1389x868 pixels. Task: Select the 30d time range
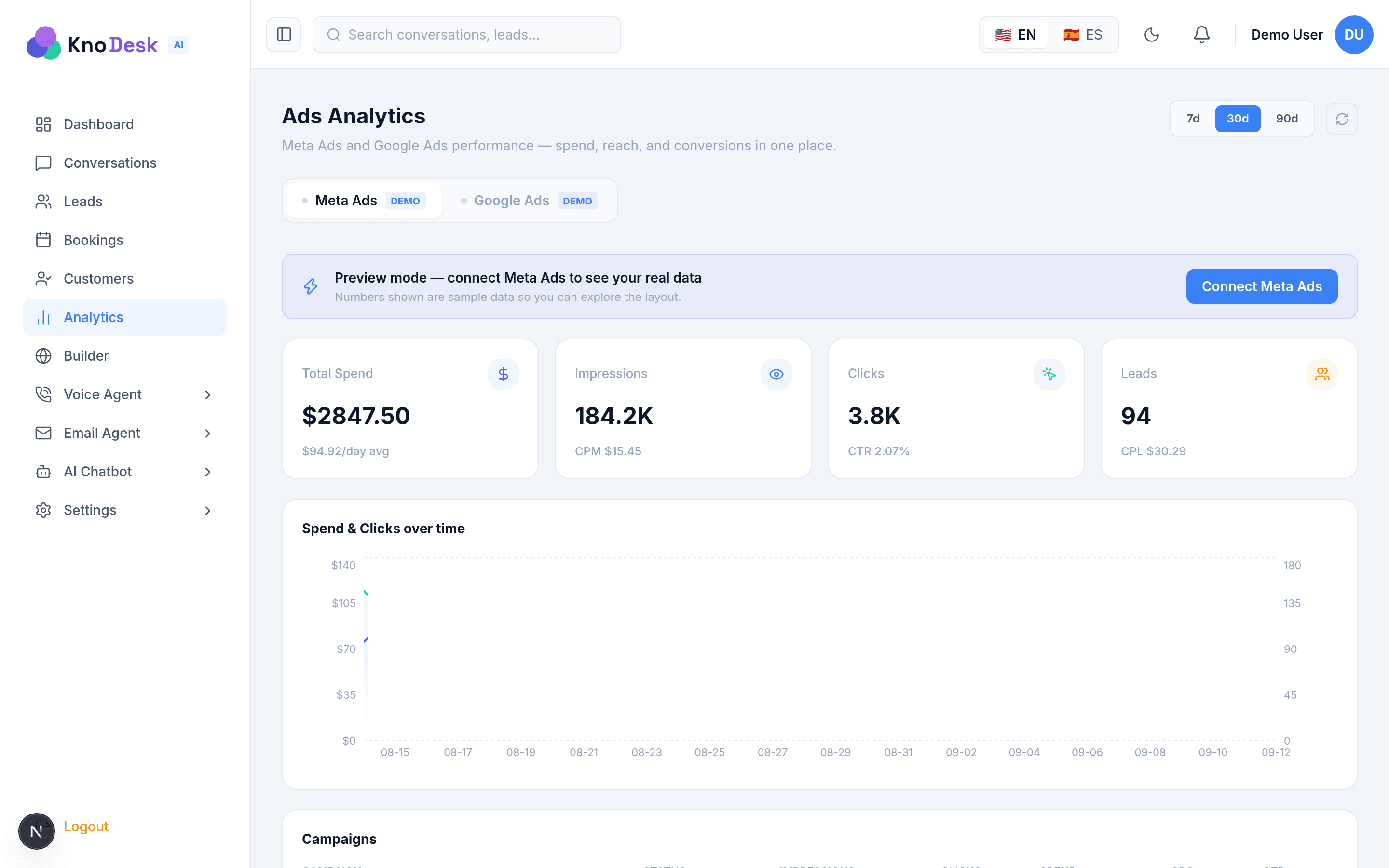1238,119
